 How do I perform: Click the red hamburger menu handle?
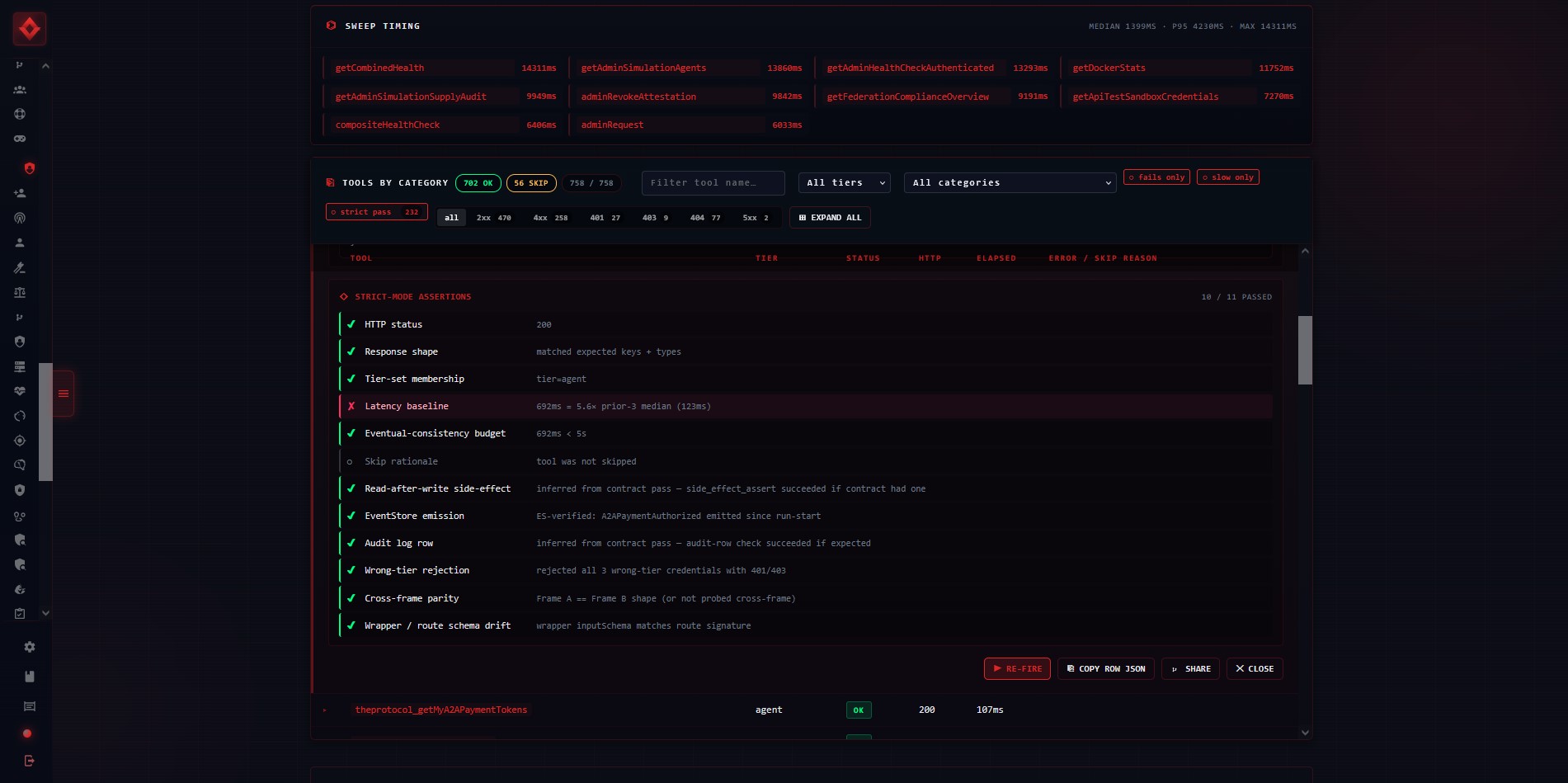click(x=64, y=394)
